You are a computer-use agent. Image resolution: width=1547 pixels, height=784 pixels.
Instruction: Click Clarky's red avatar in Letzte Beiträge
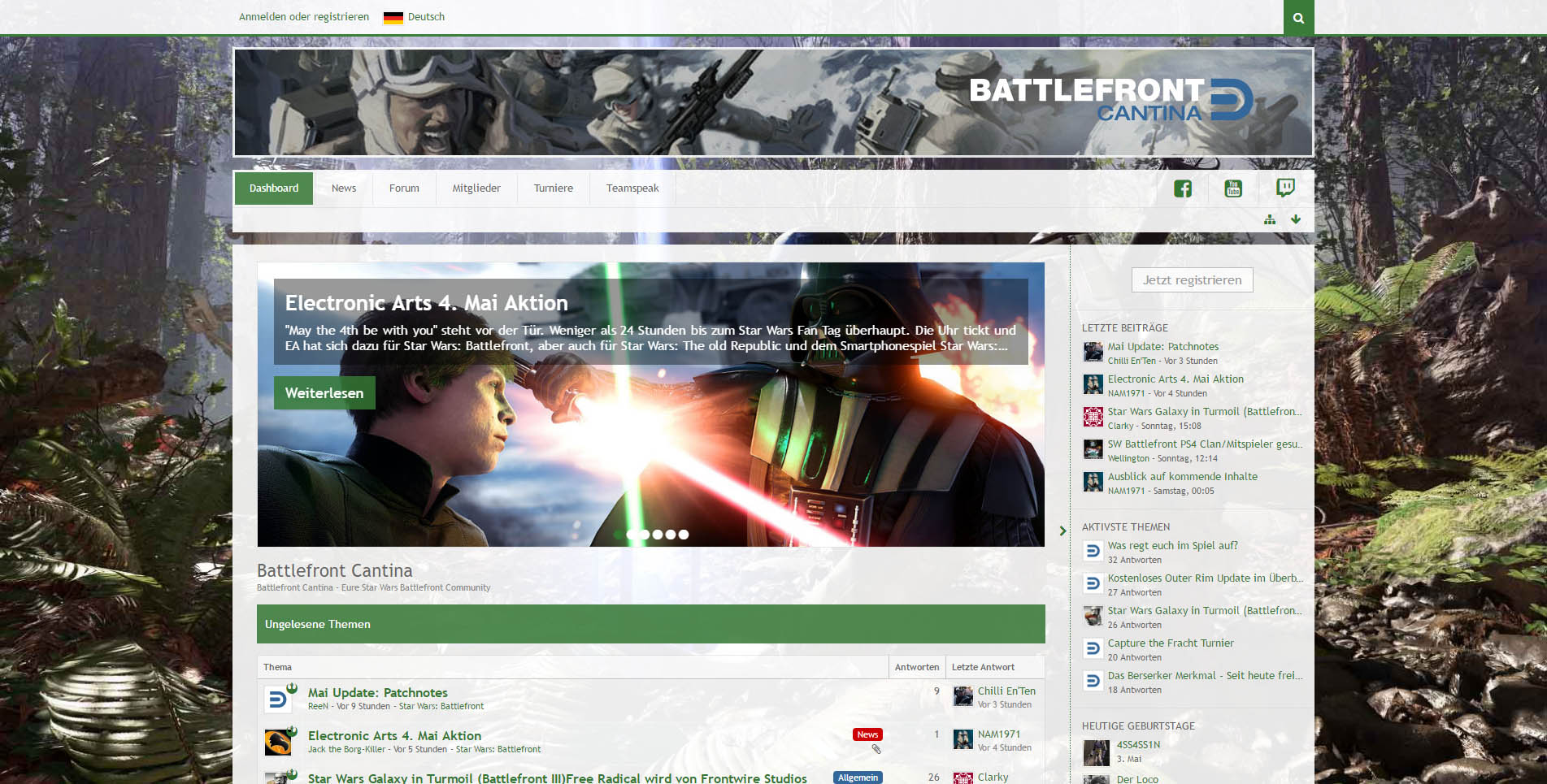pos(1093,417)
